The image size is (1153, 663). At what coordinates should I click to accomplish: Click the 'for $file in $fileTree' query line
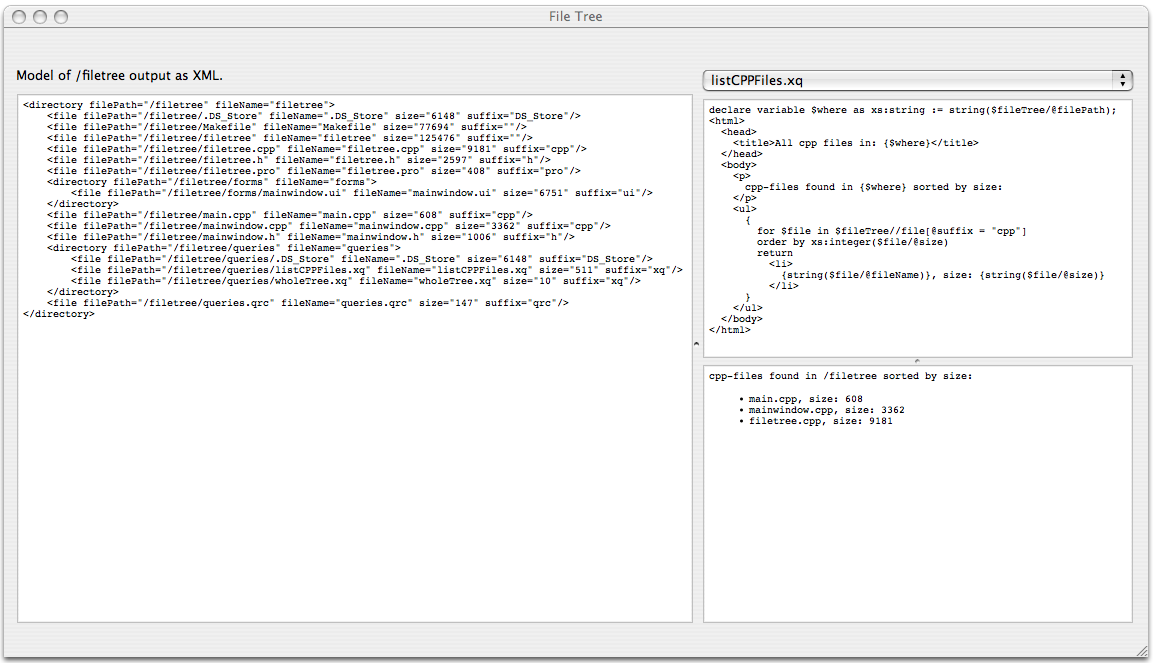[x=891, y=231]
